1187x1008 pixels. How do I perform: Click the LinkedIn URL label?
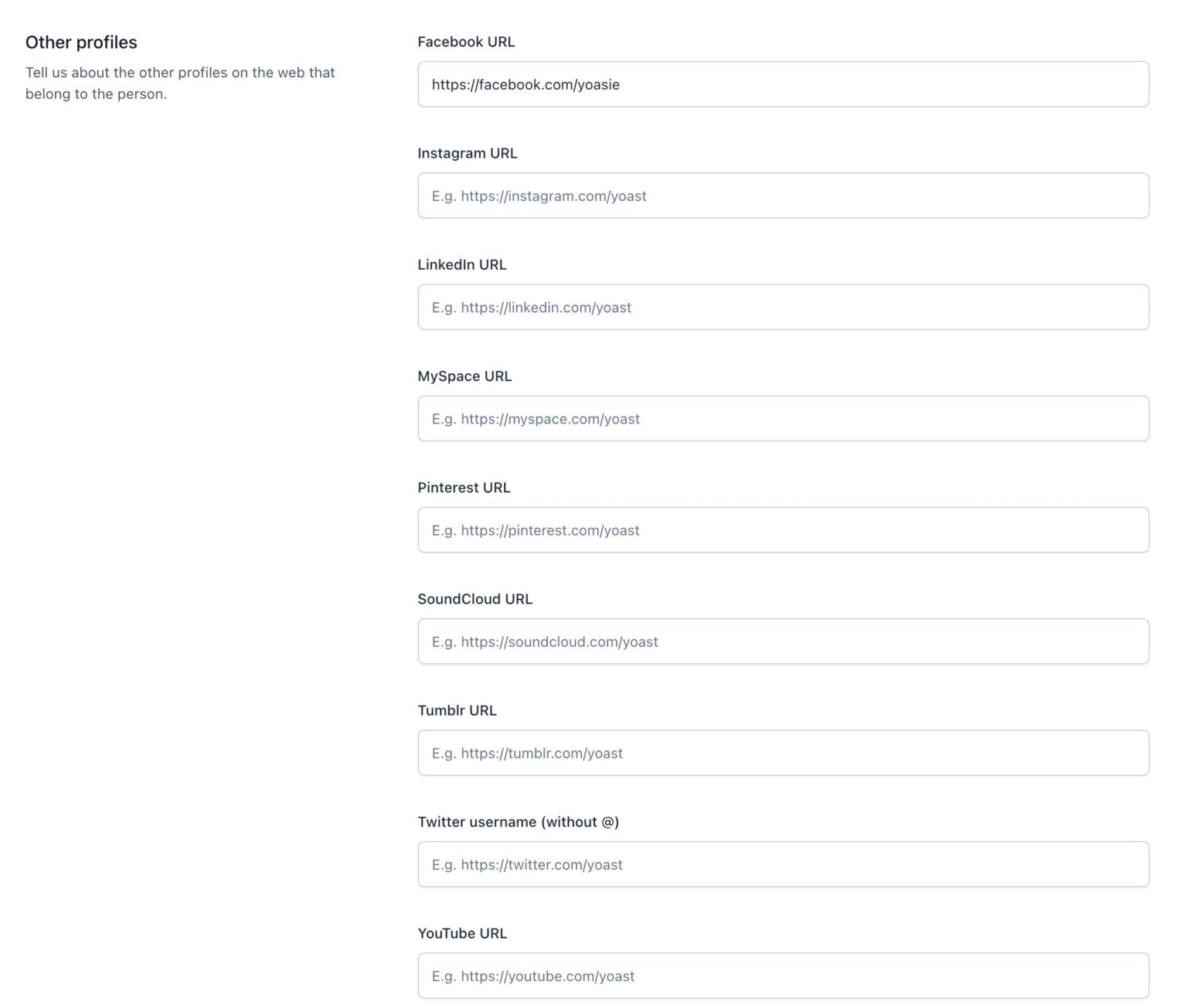pos(462,264)
